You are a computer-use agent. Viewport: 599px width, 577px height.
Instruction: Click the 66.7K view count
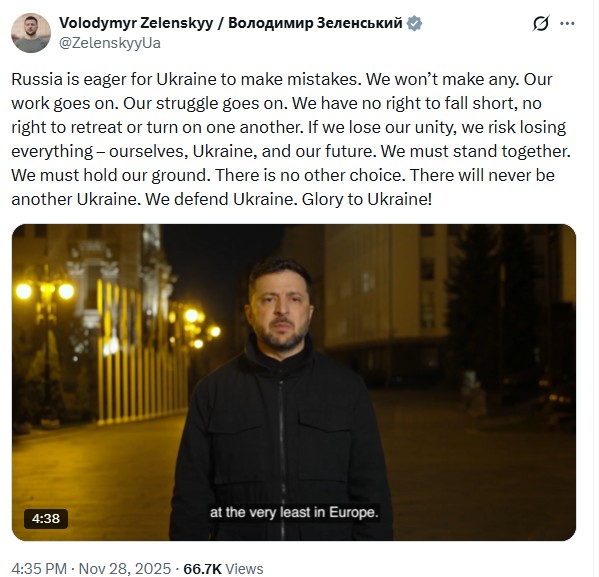[202, 569]
